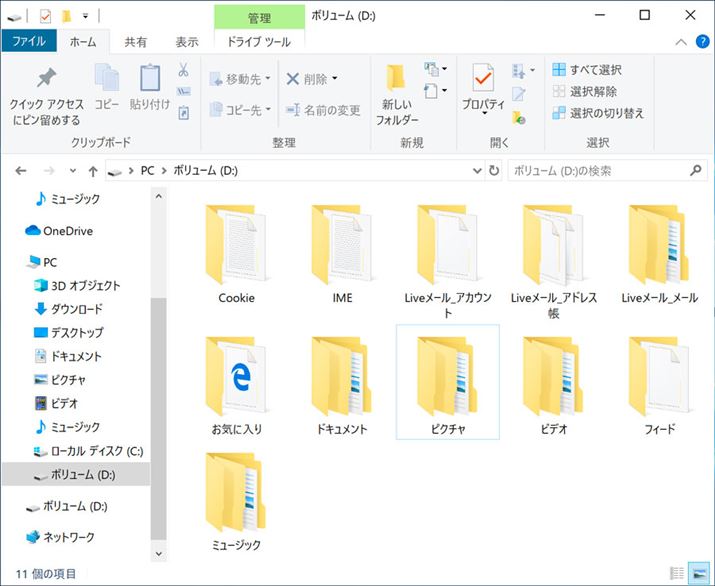Open Properties (プロパティ) checkmark icon
The image size is (715, 586).
pyautogui.click(x=483, y=78)
